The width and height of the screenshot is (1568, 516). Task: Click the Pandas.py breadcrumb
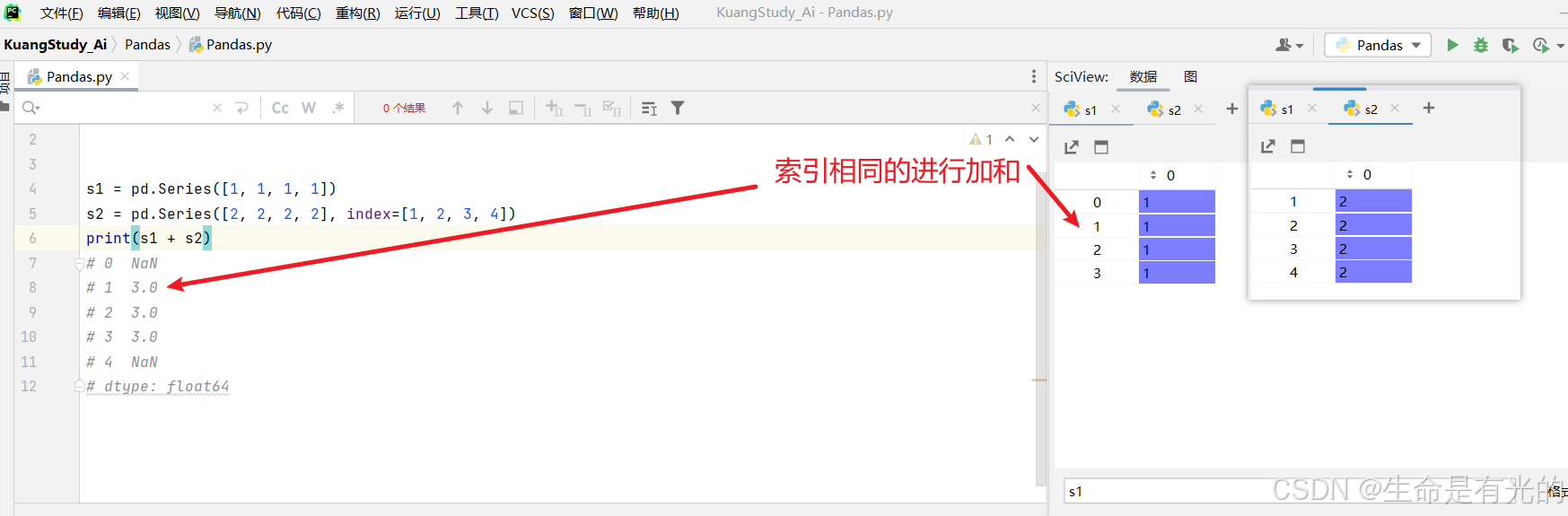tap(230, 45)
